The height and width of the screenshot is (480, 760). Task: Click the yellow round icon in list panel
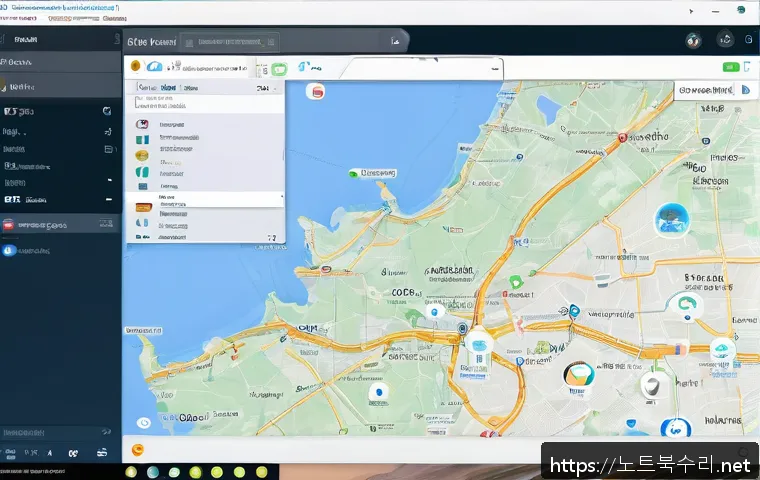142,157
